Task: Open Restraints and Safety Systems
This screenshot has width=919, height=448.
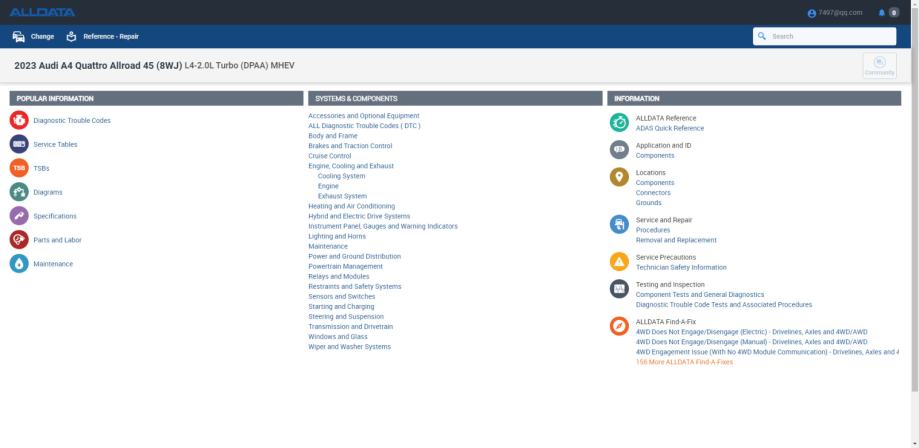Action: click(x=355, y=287)
